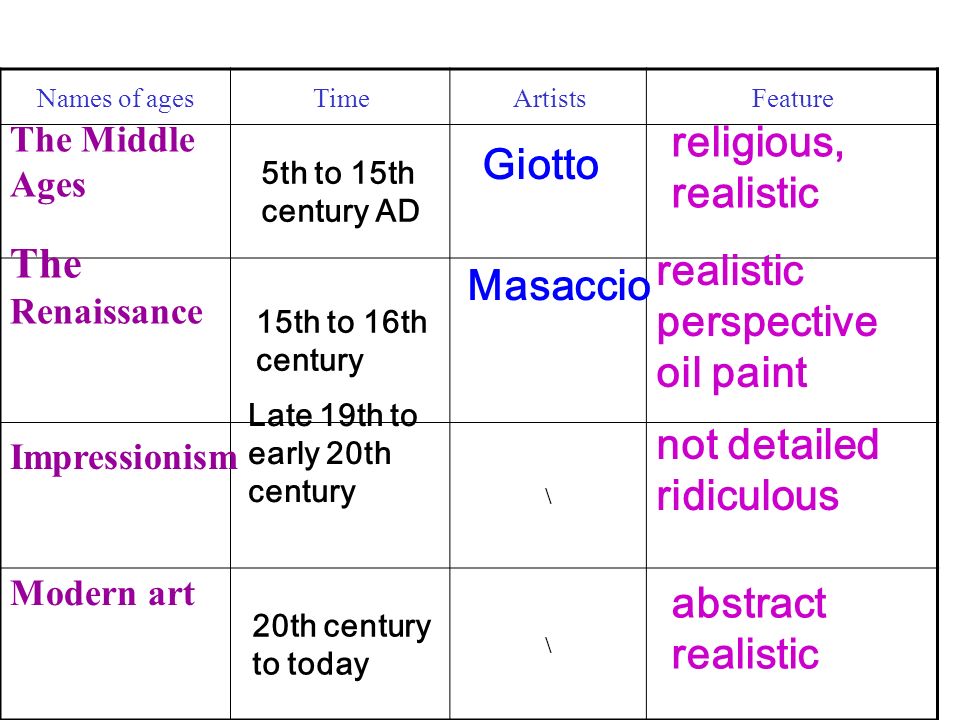Select the 'Impressionism' row label

pos(124,458)
